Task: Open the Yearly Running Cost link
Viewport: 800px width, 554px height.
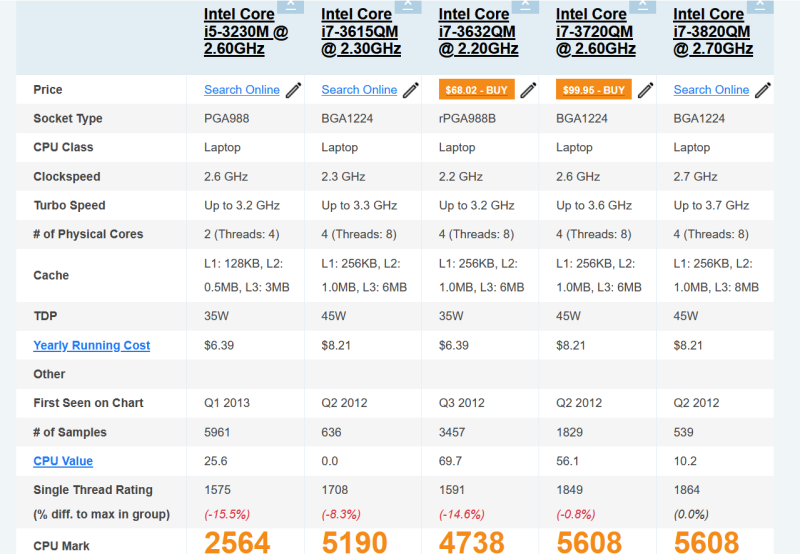Action: (x=92, y=345)
